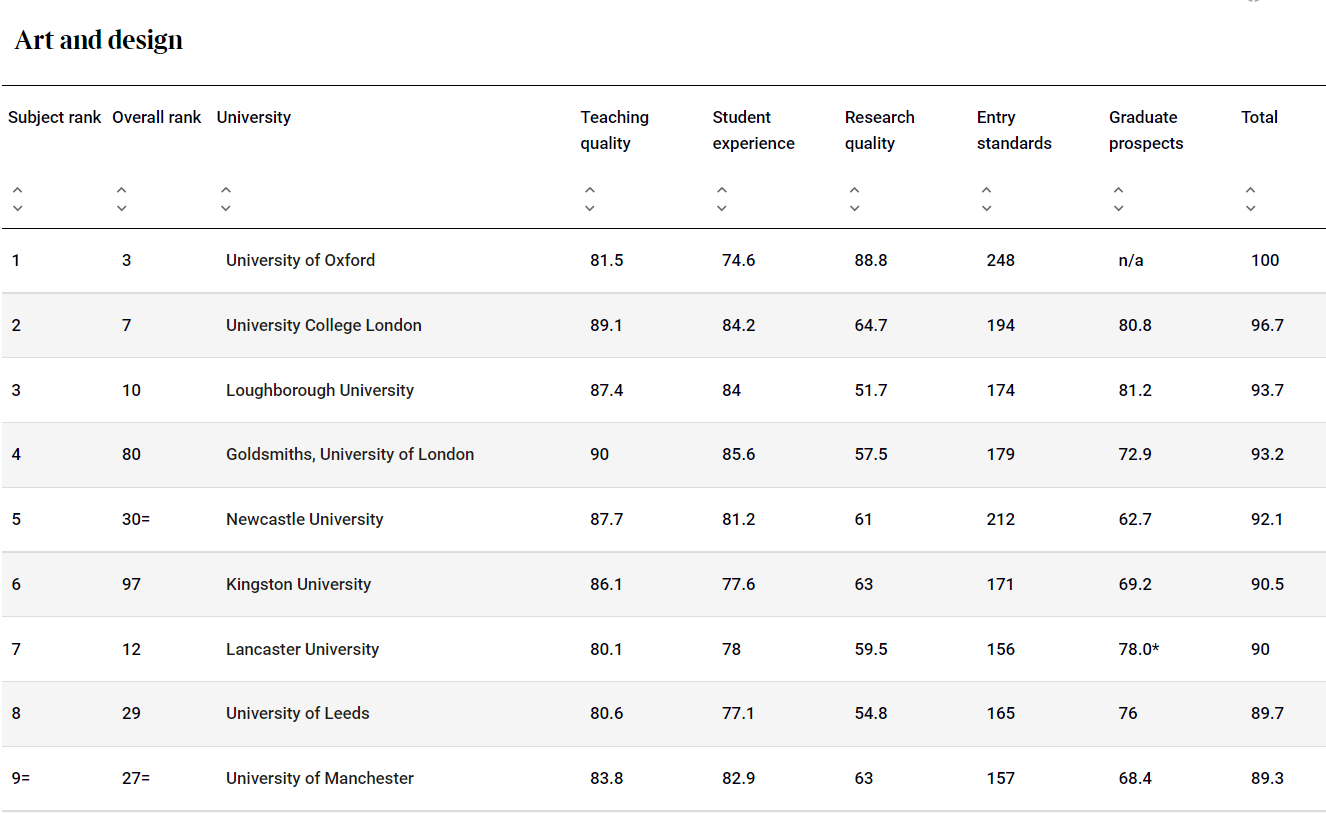Click Lancaster's graduate prospects 78.0*
1326x813 pixels.
[1139, 649]
